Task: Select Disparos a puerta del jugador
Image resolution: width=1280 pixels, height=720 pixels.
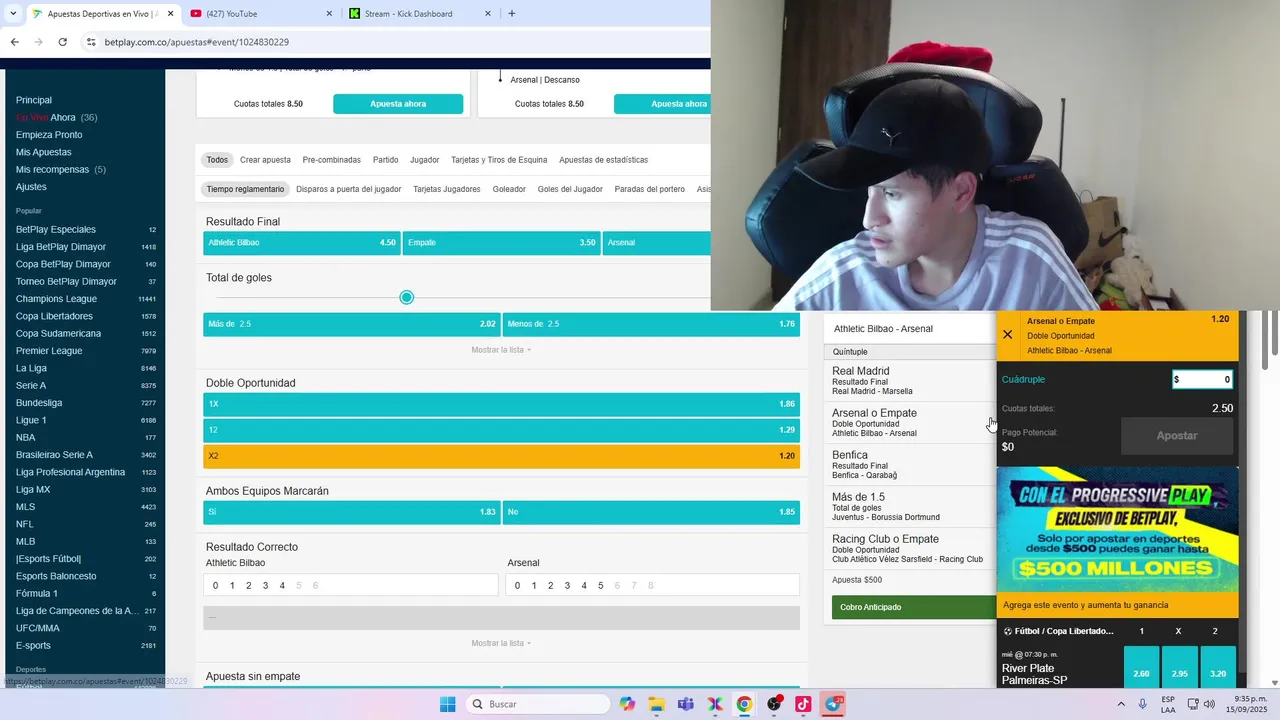Action: [x=348, y=189]
